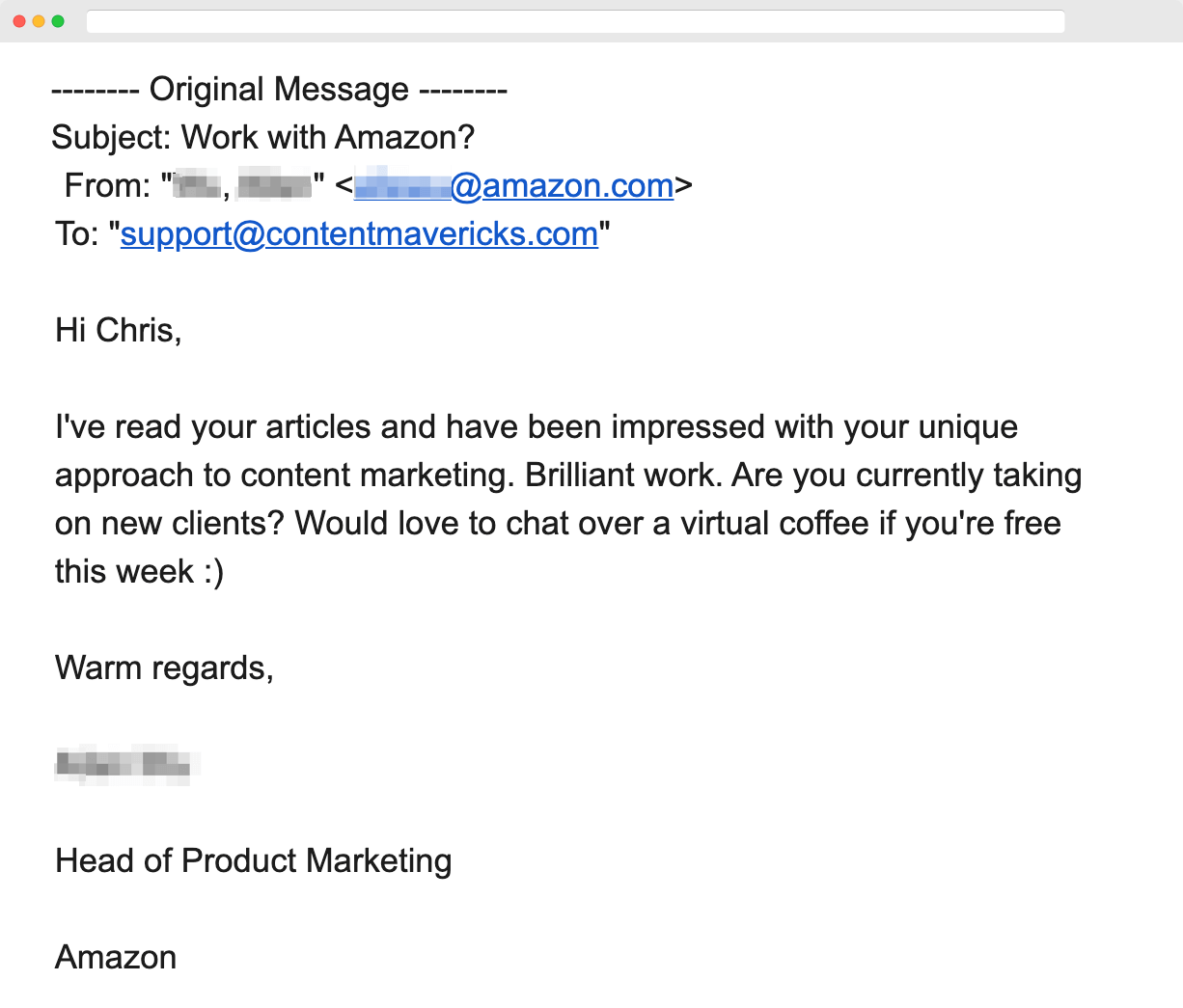Click the 'Original Message' header line
This screenshot has width=1183, height=1008.
click(279, 89)
